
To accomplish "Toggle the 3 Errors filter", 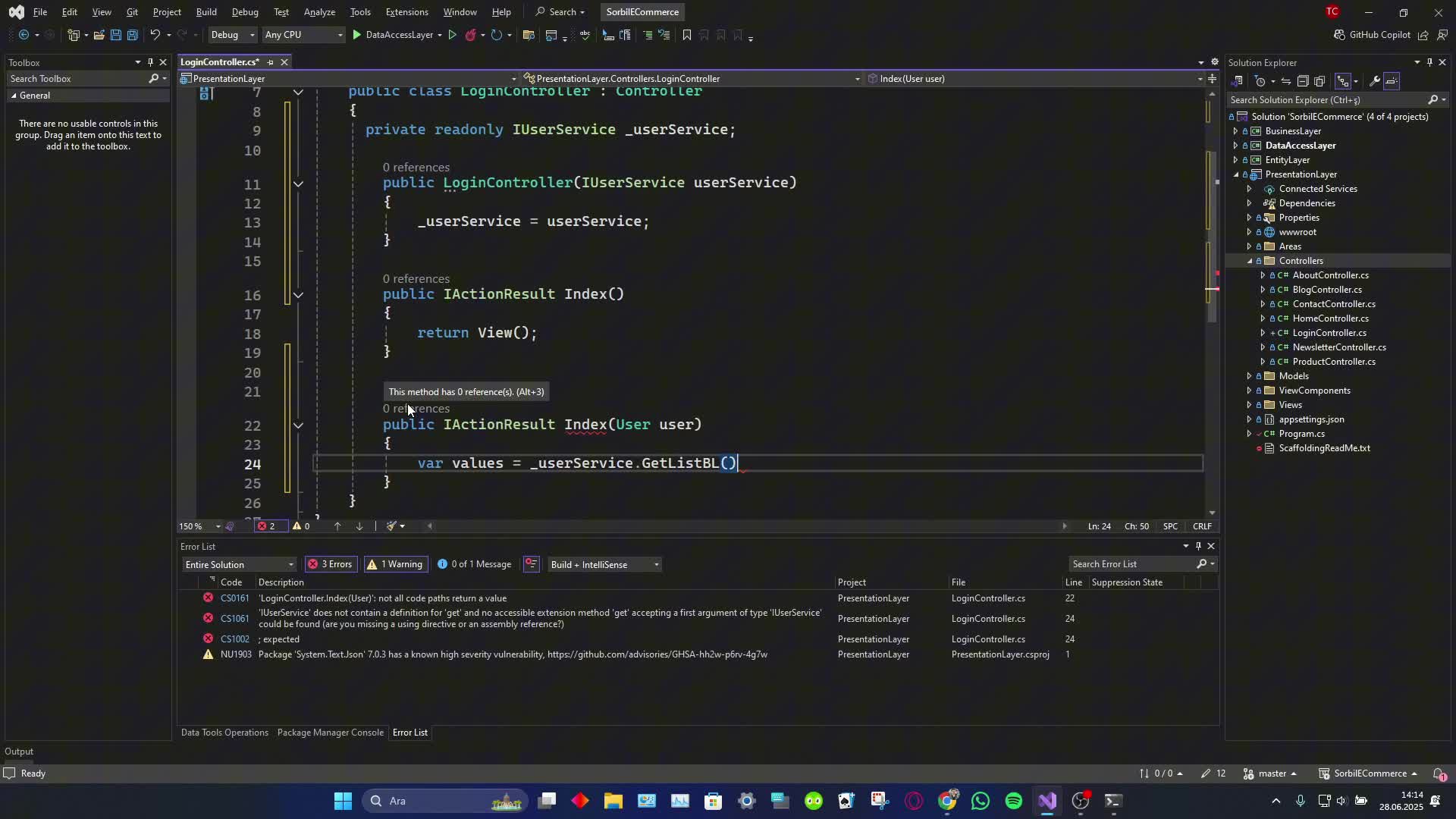I will 330,564.
